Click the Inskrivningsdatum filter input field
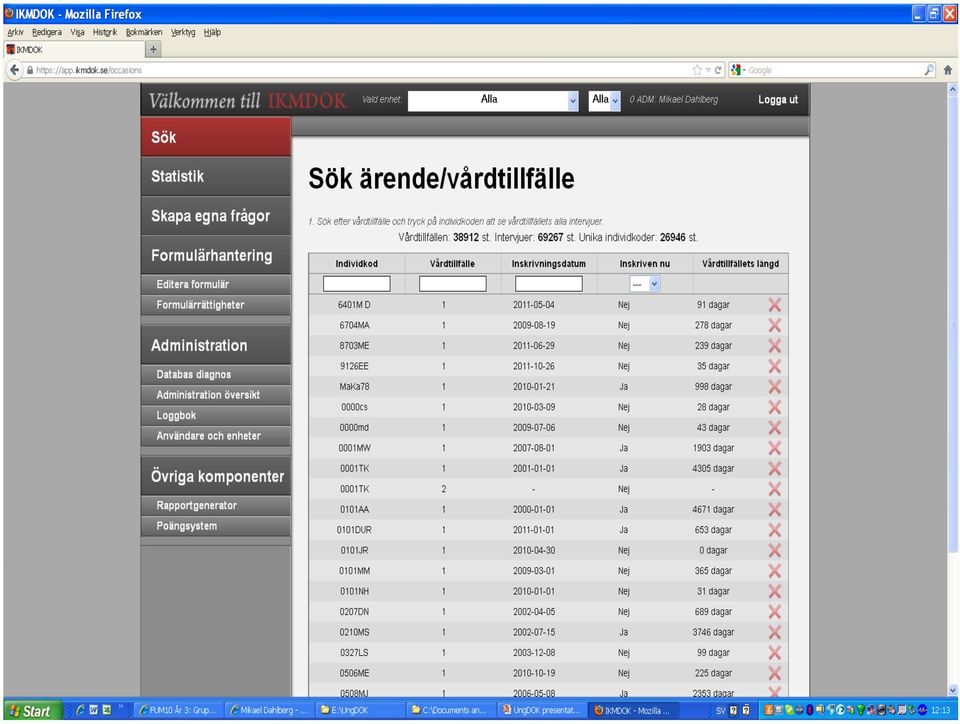The width and height of the screenshot is (960, 724). point(549,284)
